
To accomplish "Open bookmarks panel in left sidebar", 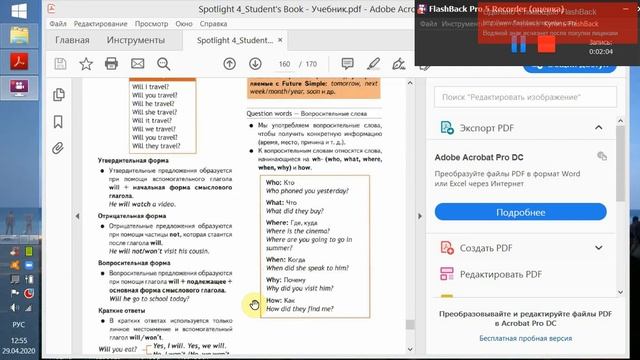I will tap(58, 122).
